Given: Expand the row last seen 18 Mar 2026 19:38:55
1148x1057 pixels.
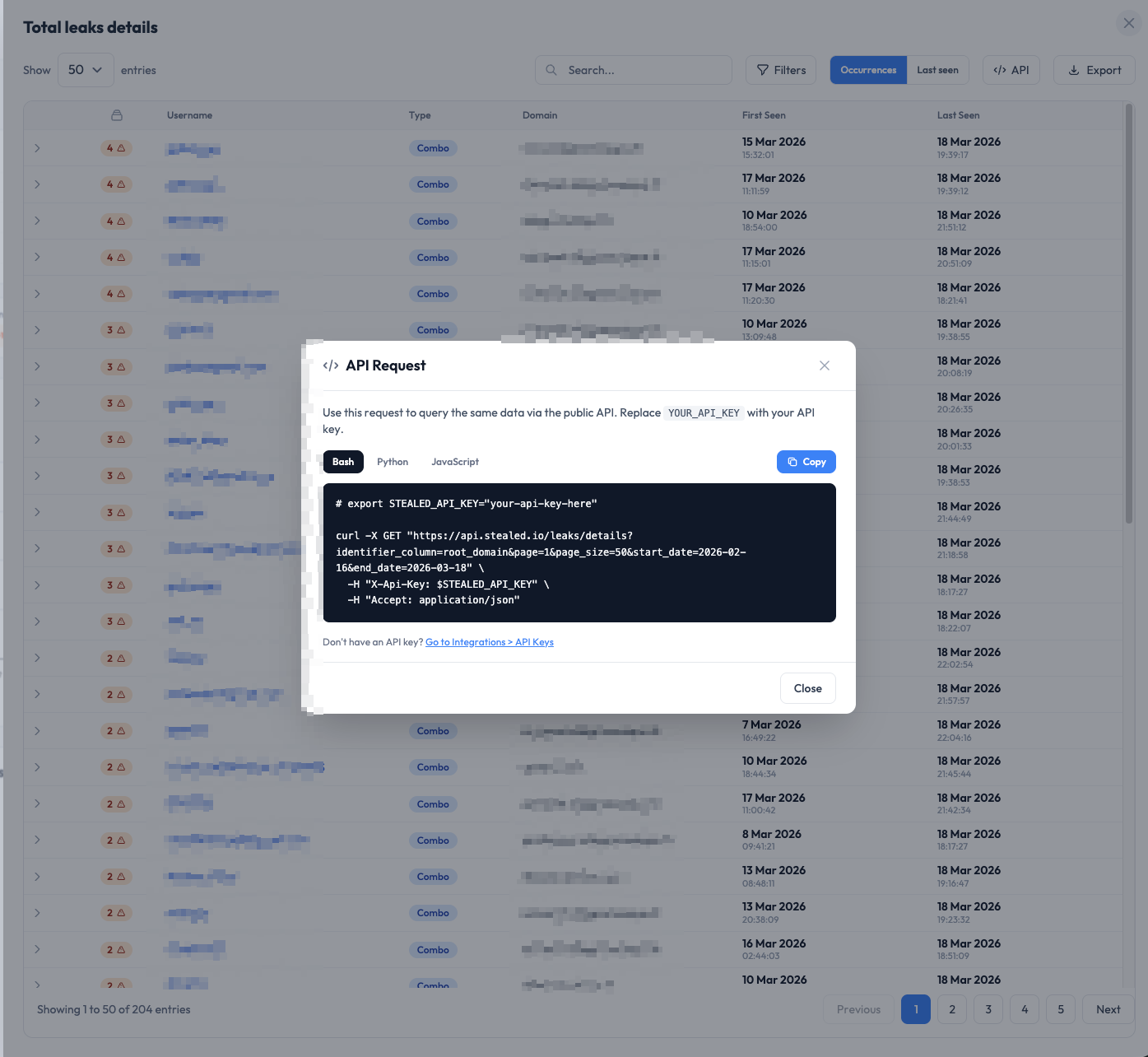Looking at the screenshot, I should (x=37, y=330).
